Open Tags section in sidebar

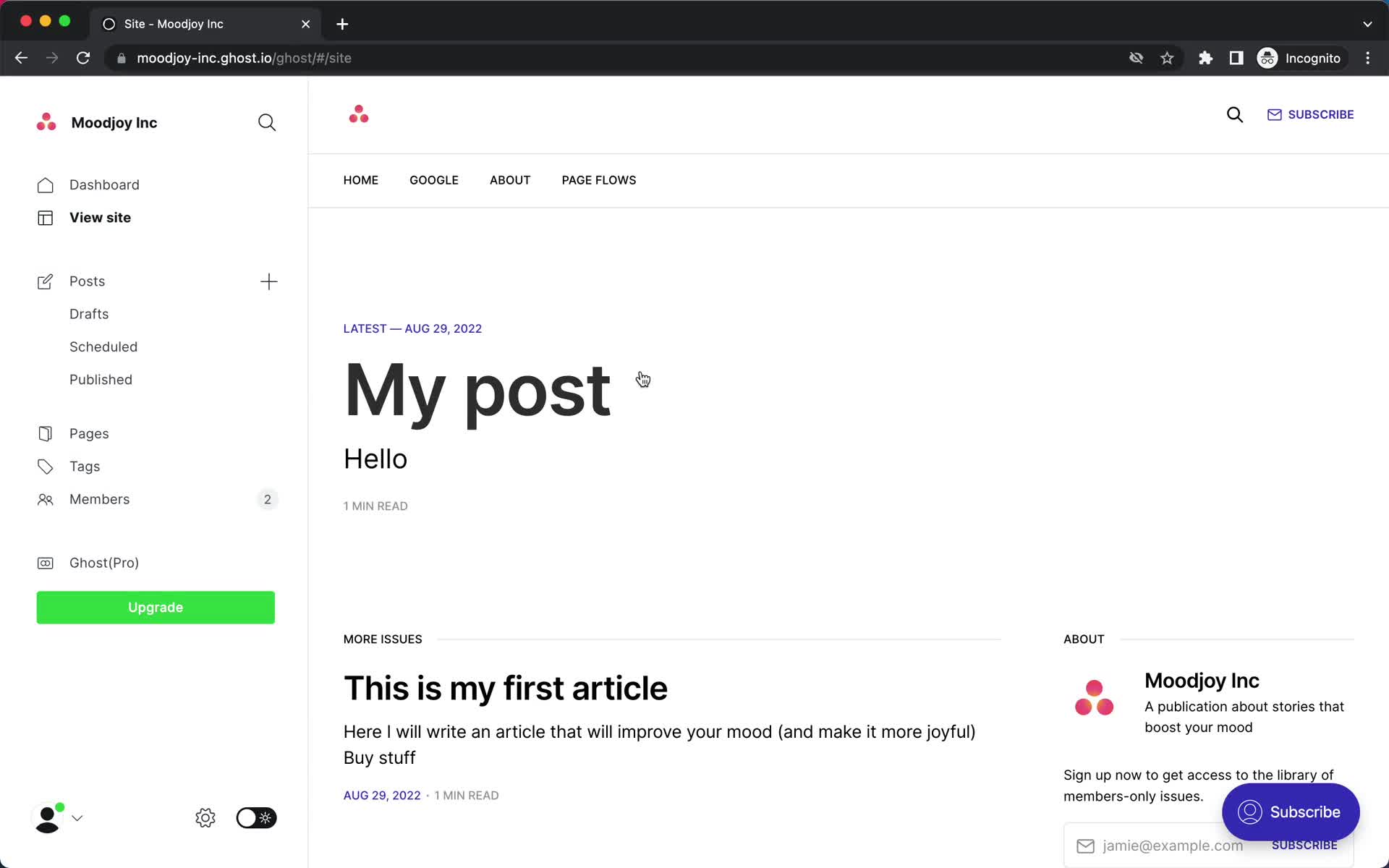pyautogui.click(x=84, y=466)
